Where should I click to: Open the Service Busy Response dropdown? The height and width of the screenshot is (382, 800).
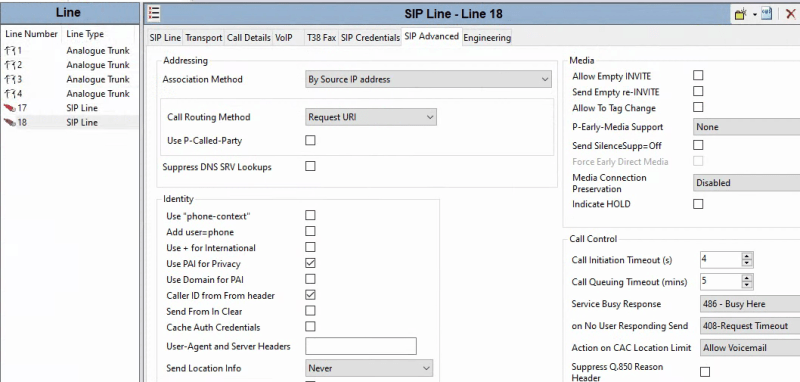(750, 304)
